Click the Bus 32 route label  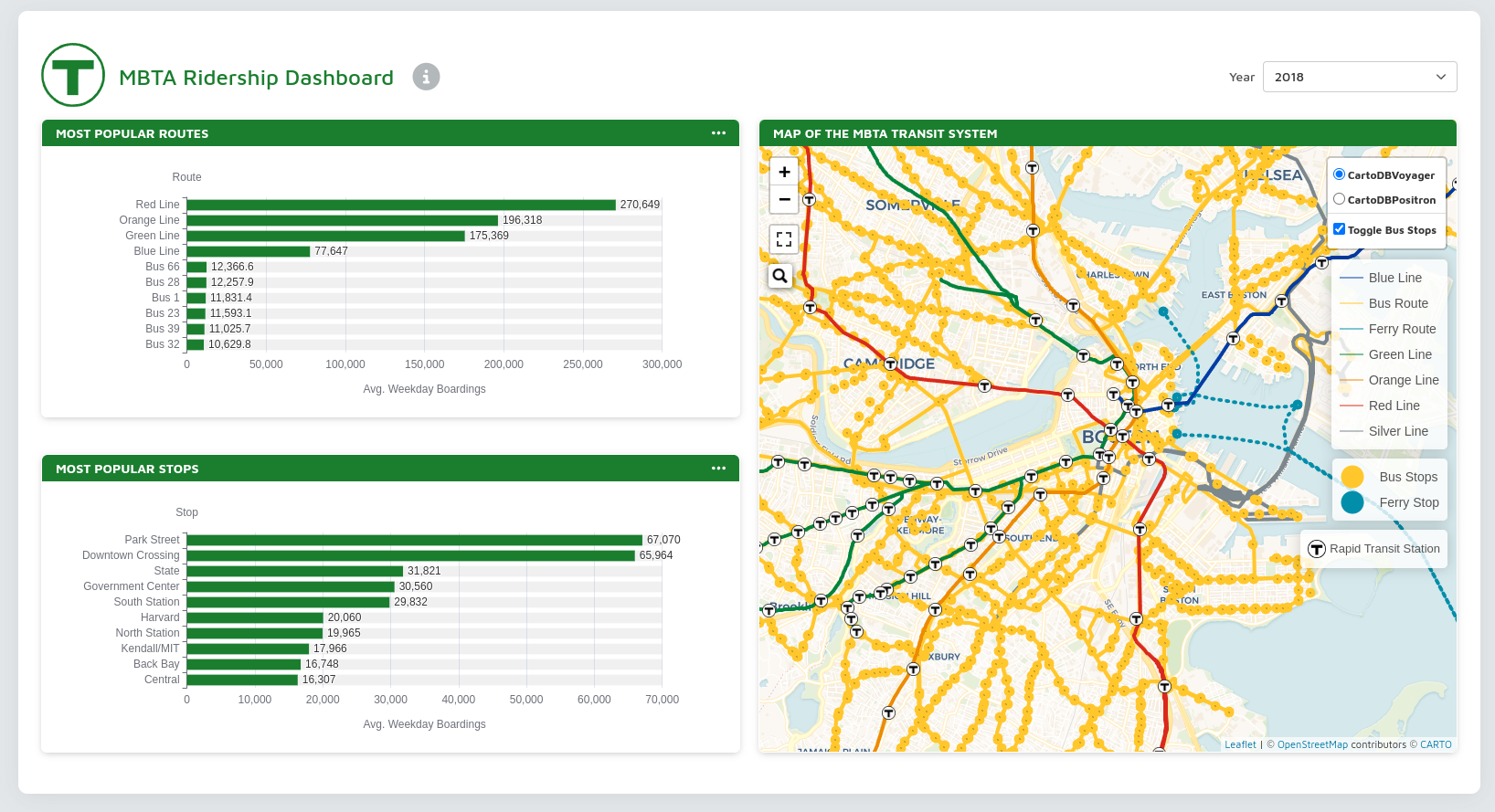[x=163, y=344]
